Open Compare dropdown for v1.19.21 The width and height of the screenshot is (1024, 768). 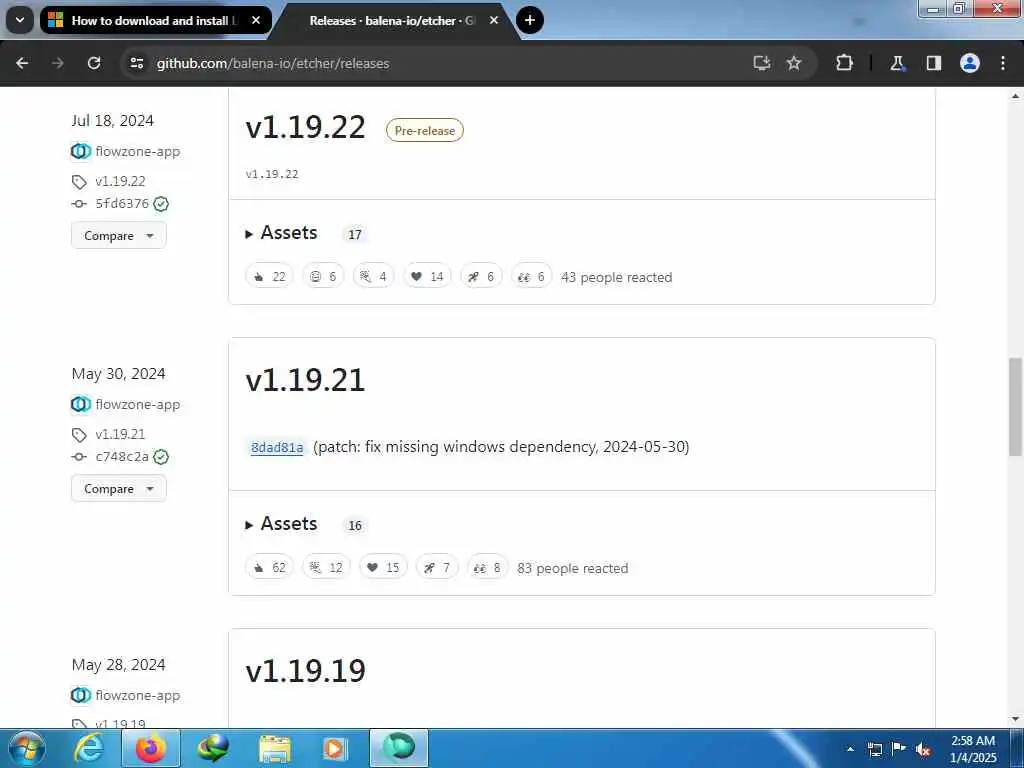(119, 488)
